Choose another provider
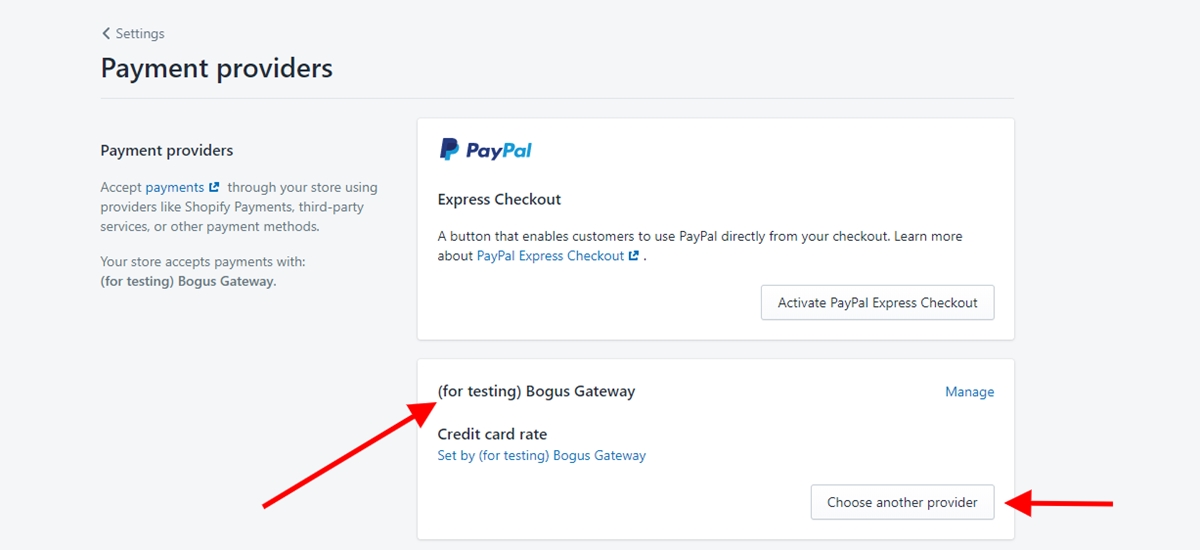 [x=902, y=502]
